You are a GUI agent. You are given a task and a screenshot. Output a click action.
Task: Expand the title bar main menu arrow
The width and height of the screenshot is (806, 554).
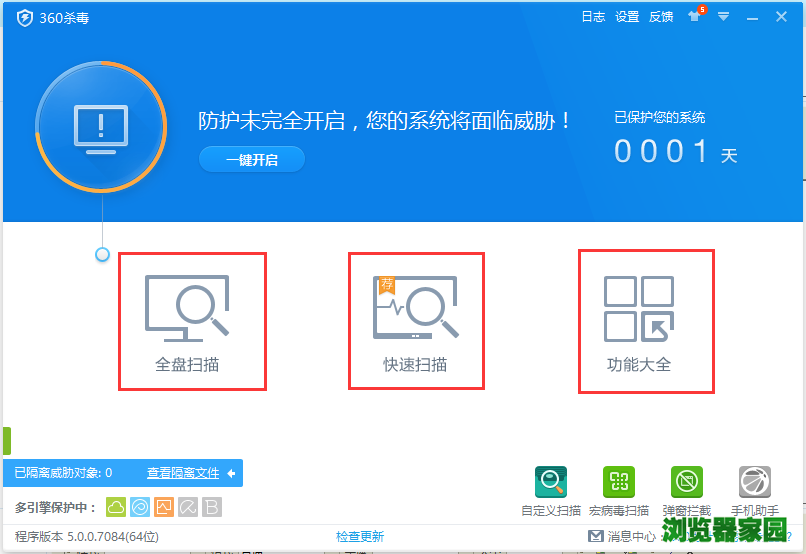(x=723, y=17)
